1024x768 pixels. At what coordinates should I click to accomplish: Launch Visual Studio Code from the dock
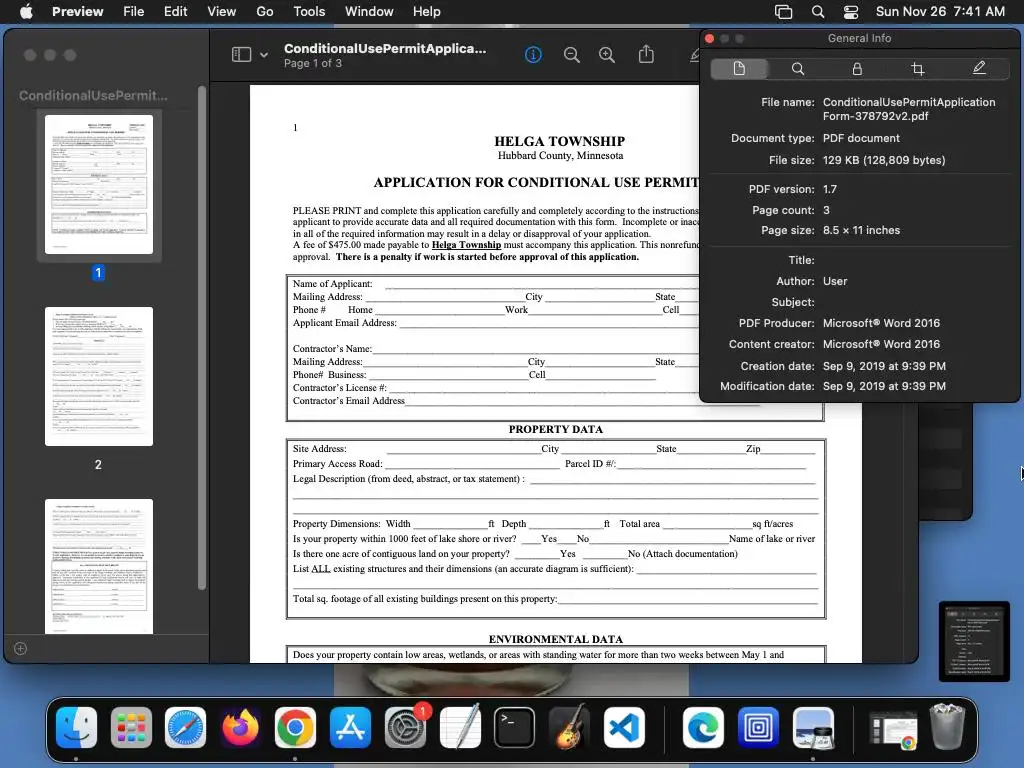(624, 727)
